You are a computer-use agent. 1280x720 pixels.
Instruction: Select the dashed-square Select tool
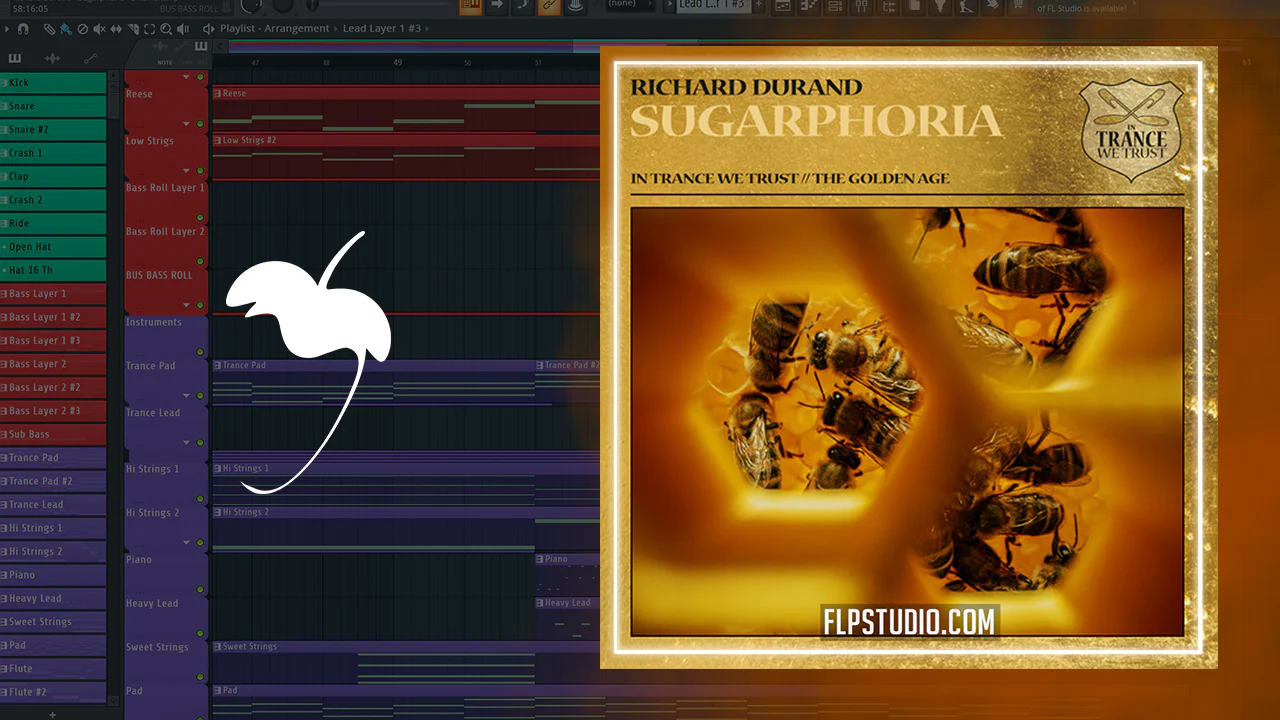150,29
